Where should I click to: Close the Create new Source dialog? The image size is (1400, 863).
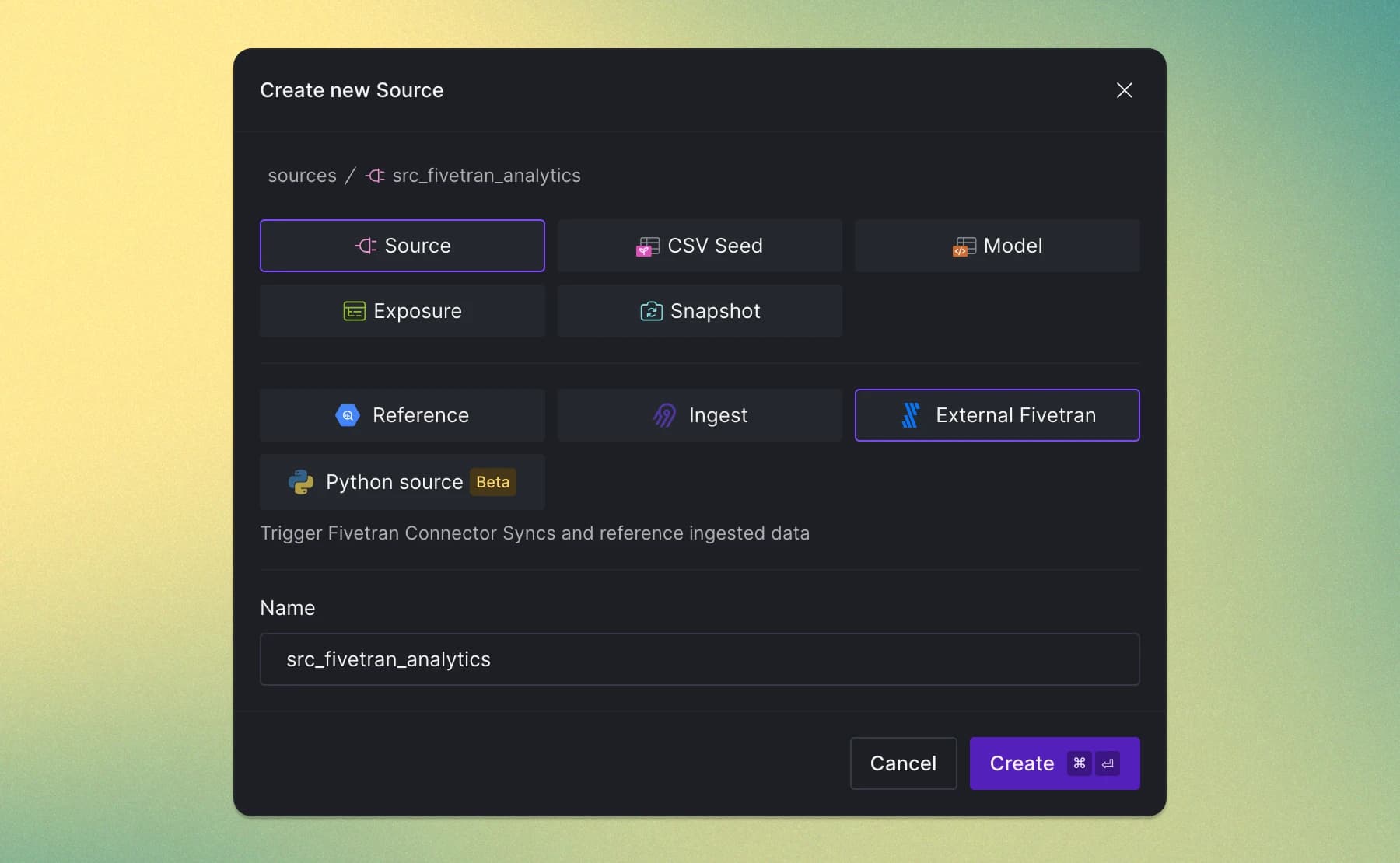point(1124,90)
